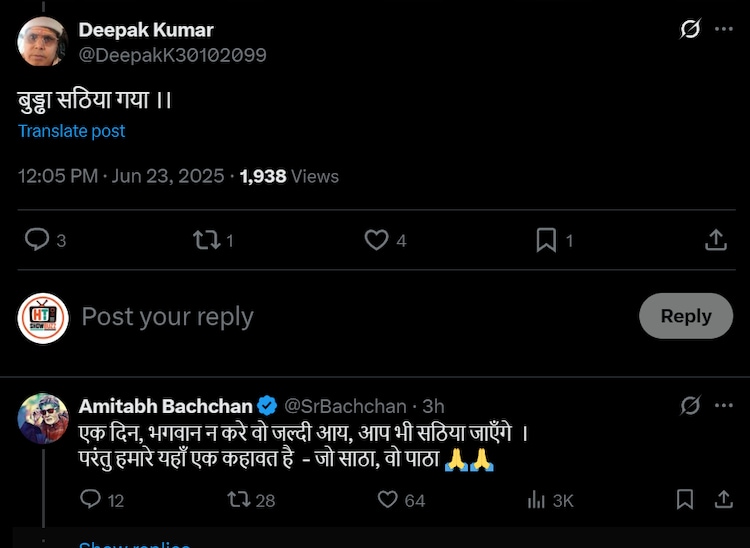Comment on Amitabh Bachchan's reply

pyautogui.click(x=91, y=499)
